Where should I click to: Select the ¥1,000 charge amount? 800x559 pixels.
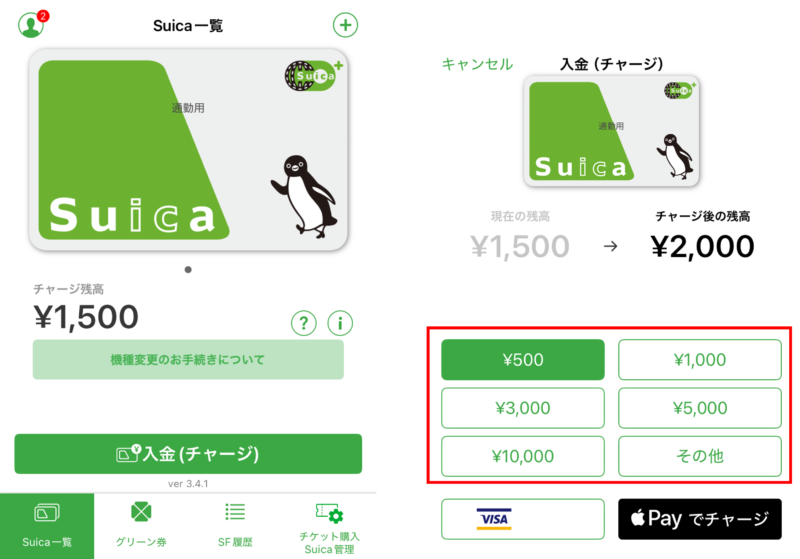tap(700, 360)
